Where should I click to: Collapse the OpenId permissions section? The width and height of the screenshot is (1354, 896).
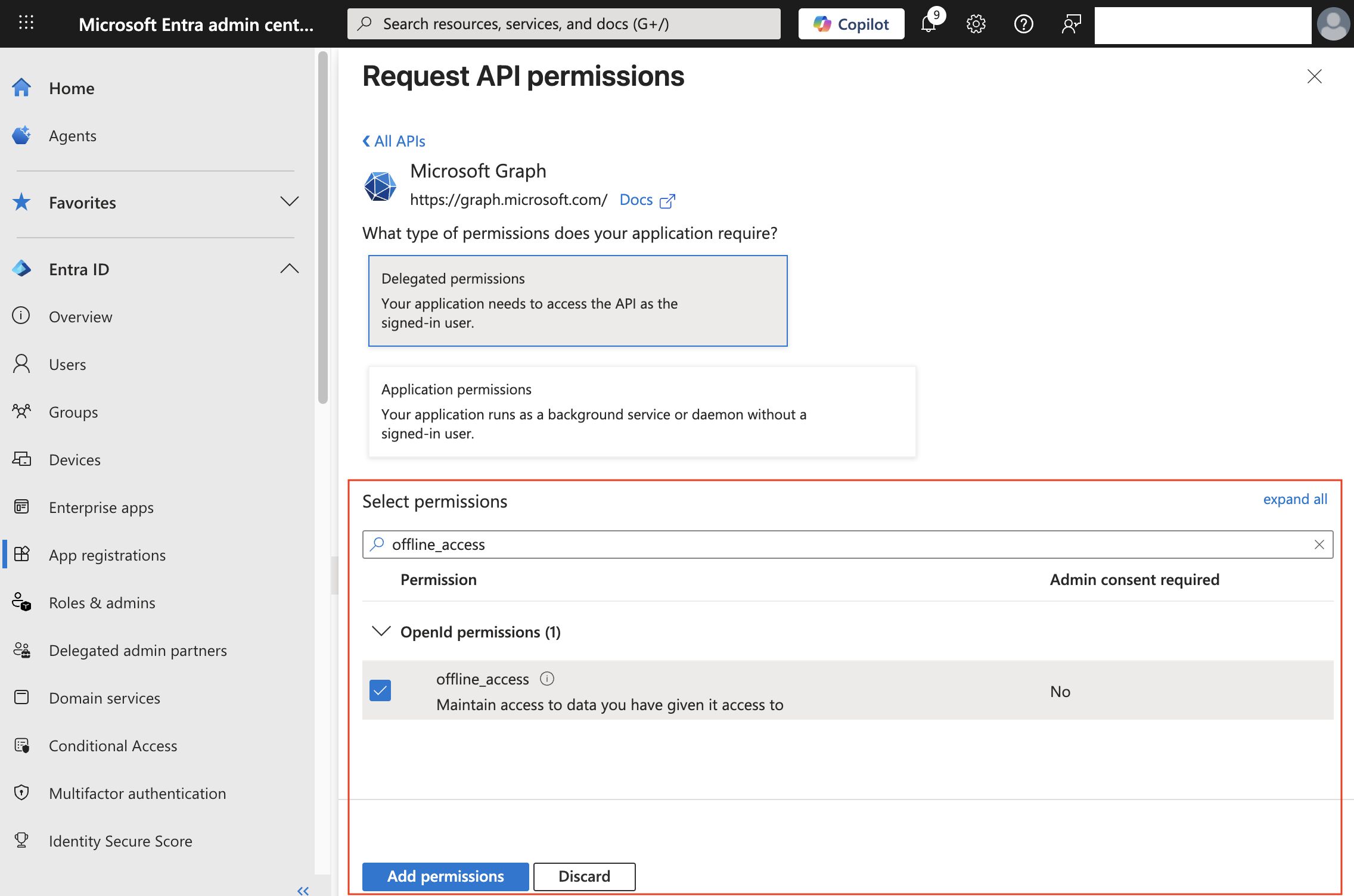[x=381, y=631]
